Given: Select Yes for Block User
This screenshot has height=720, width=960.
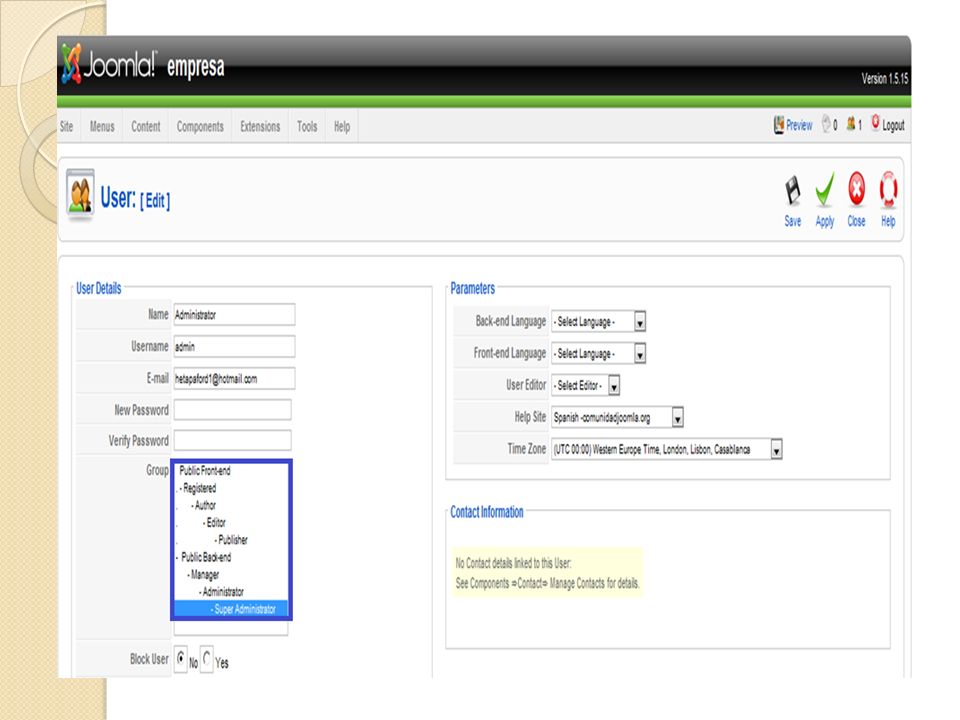Looking at the screenshot, I should (207, 659).
